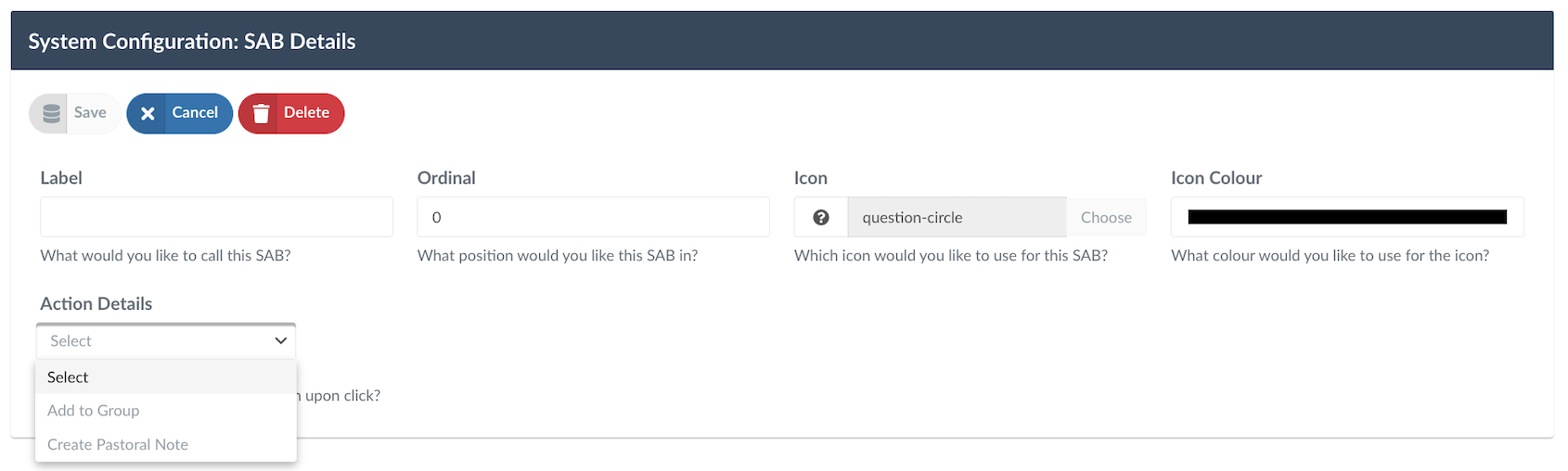
Task: Click the Action Details dropdown chevron arrow
Action: (x=281, y=341)
